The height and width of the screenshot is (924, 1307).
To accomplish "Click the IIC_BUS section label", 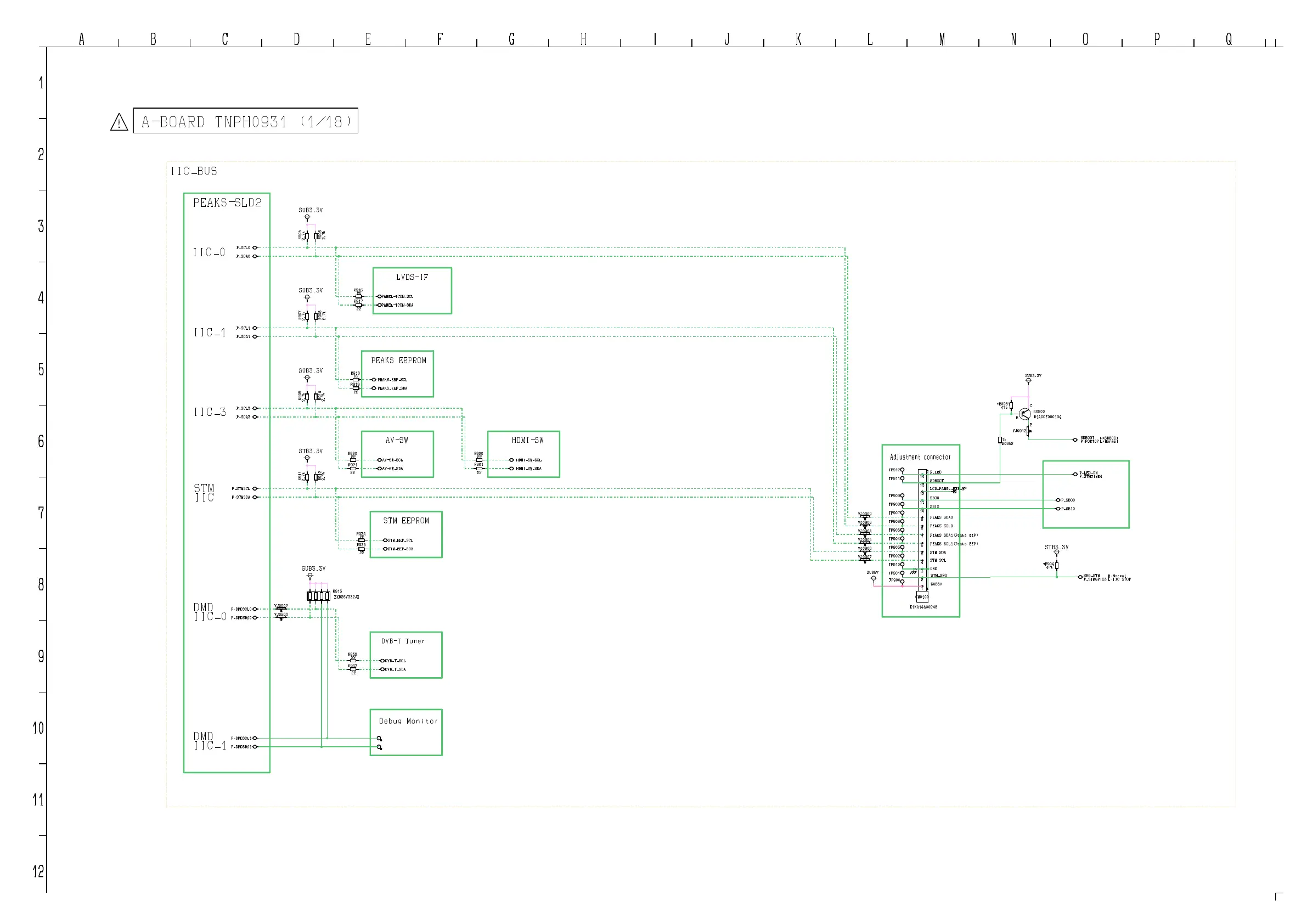I will click(194, 171).
